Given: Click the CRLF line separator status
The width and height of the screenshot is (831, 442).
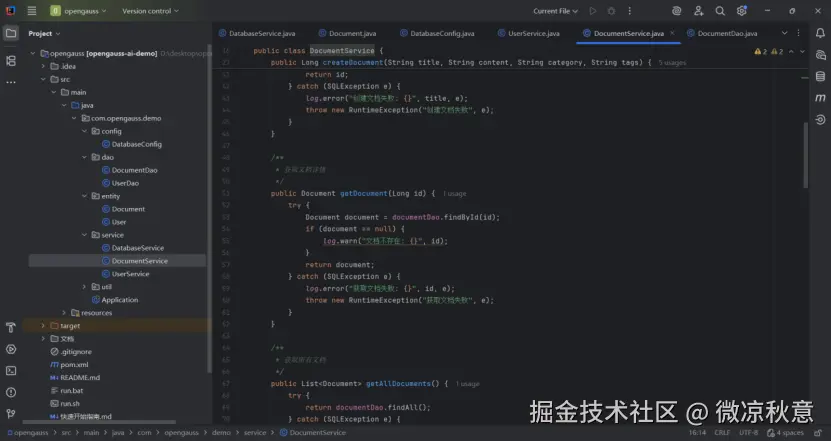Looking at the screenshot, I should 722,432.
